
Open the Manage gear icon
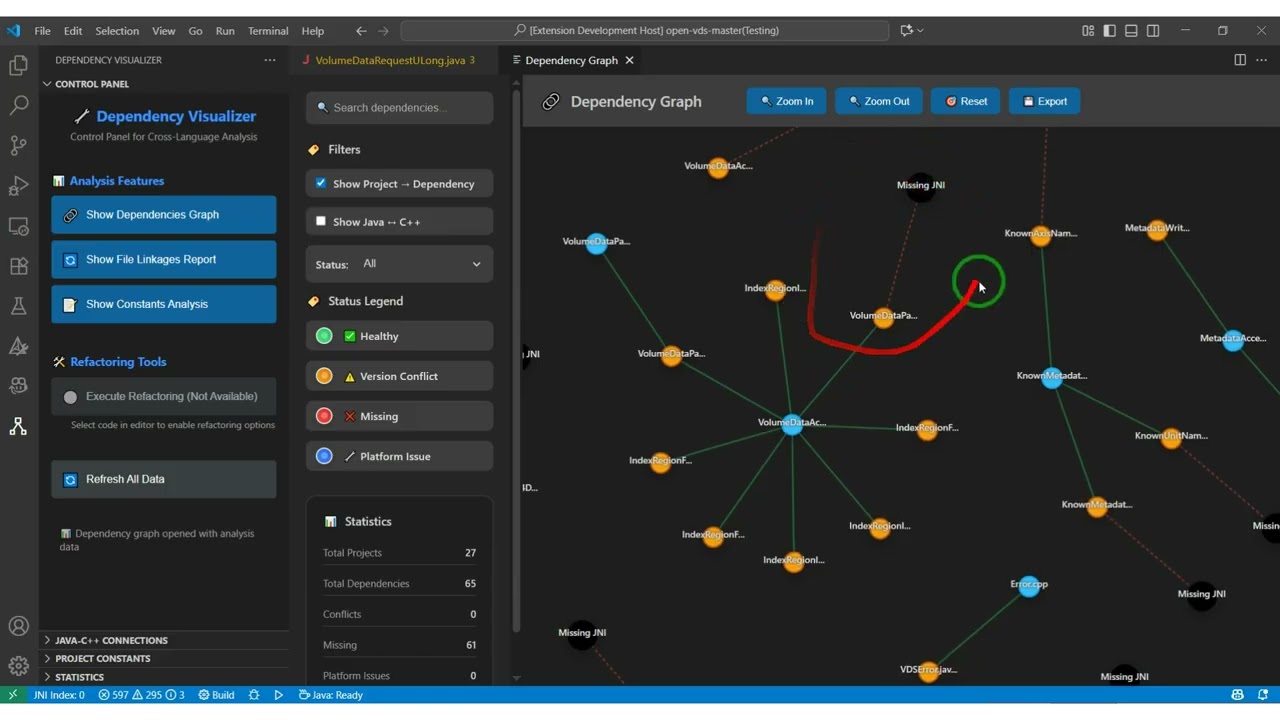[x=18, y=665]
